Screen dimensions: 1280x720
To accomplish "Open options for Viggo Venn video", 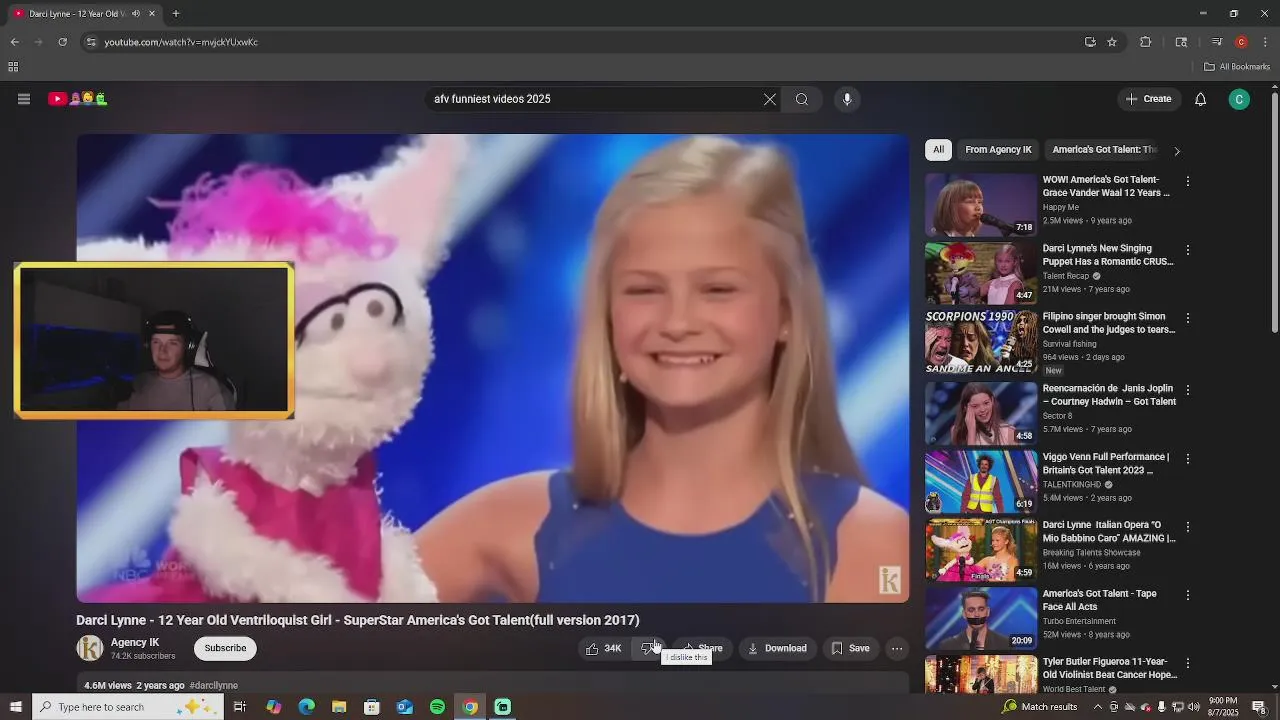I will point(1188,459).
